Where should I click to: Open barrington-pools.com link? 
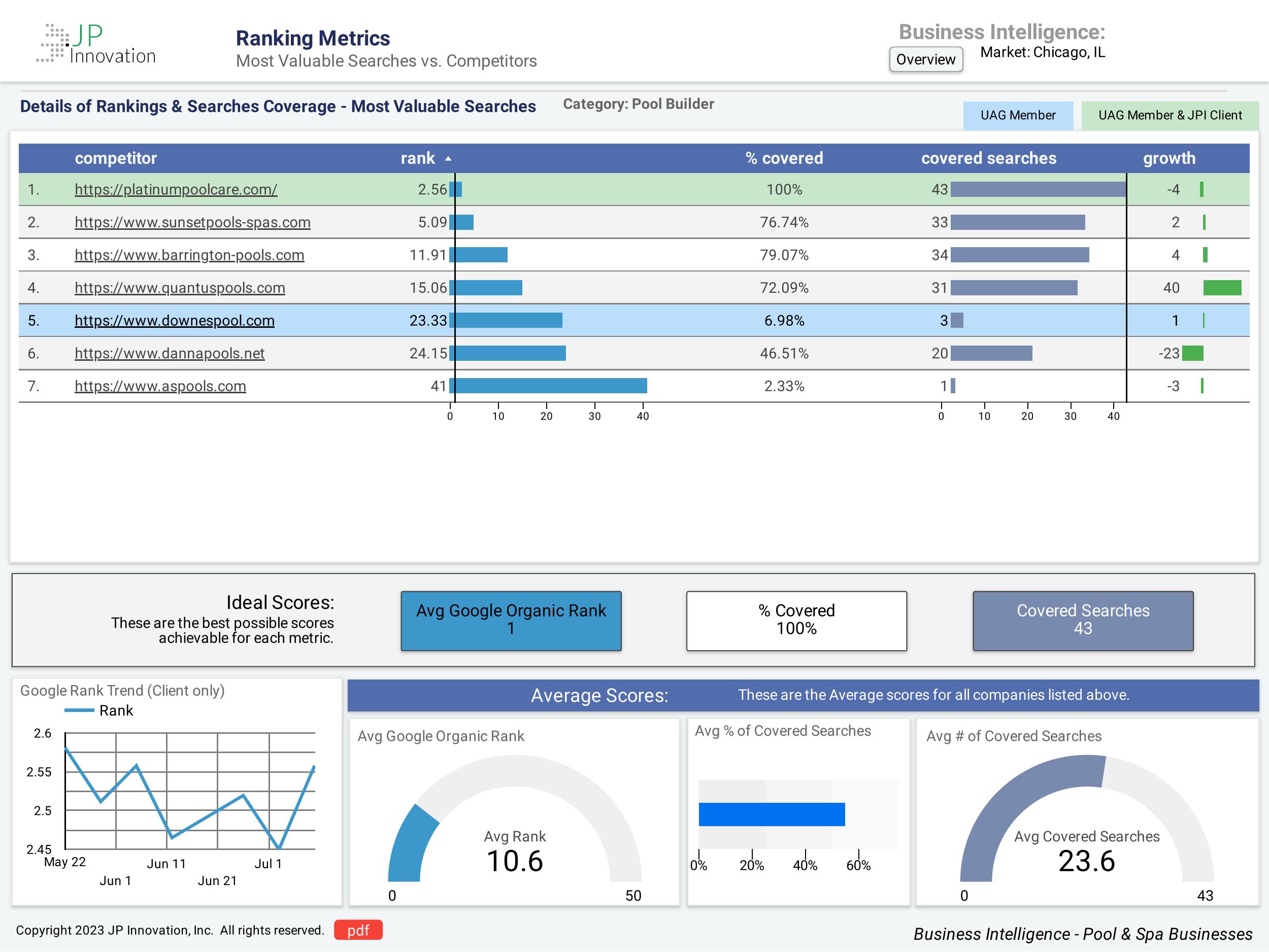[x=189, y=255]
